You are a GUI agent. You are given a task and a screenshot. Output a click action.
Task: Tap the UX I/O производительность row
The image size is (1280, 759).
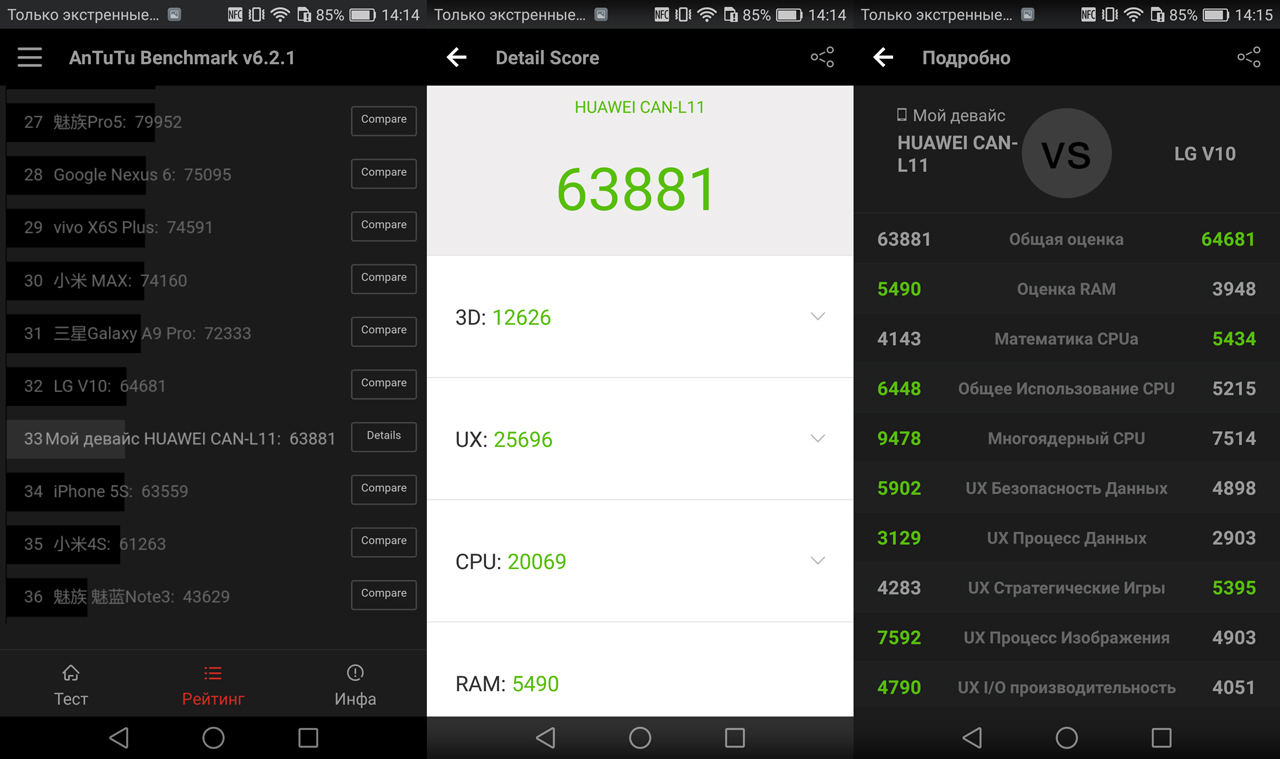click(1067, 687)
